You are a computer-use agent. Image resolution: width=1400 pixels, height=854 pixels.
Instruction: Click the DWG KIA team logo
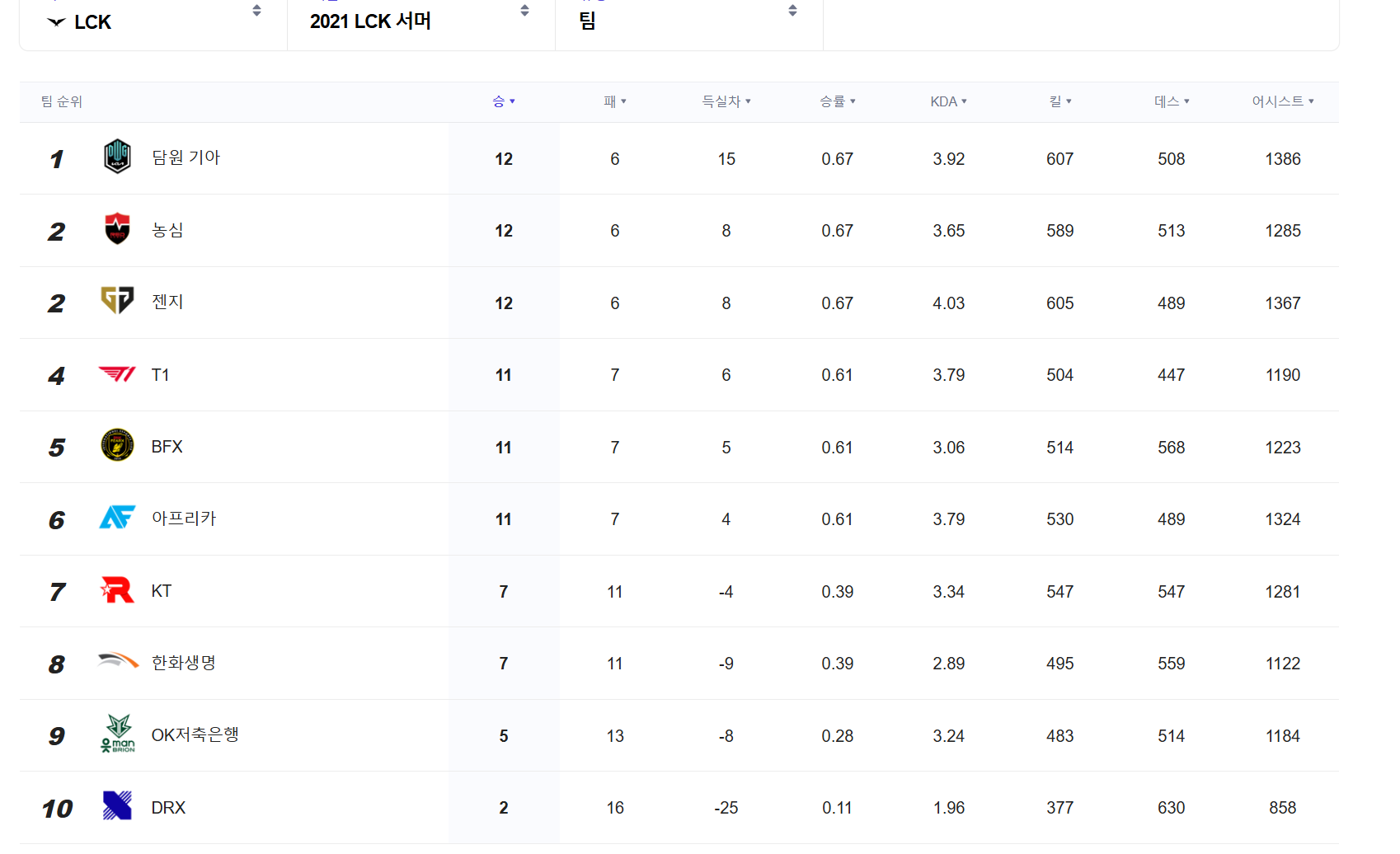point(117,156)
